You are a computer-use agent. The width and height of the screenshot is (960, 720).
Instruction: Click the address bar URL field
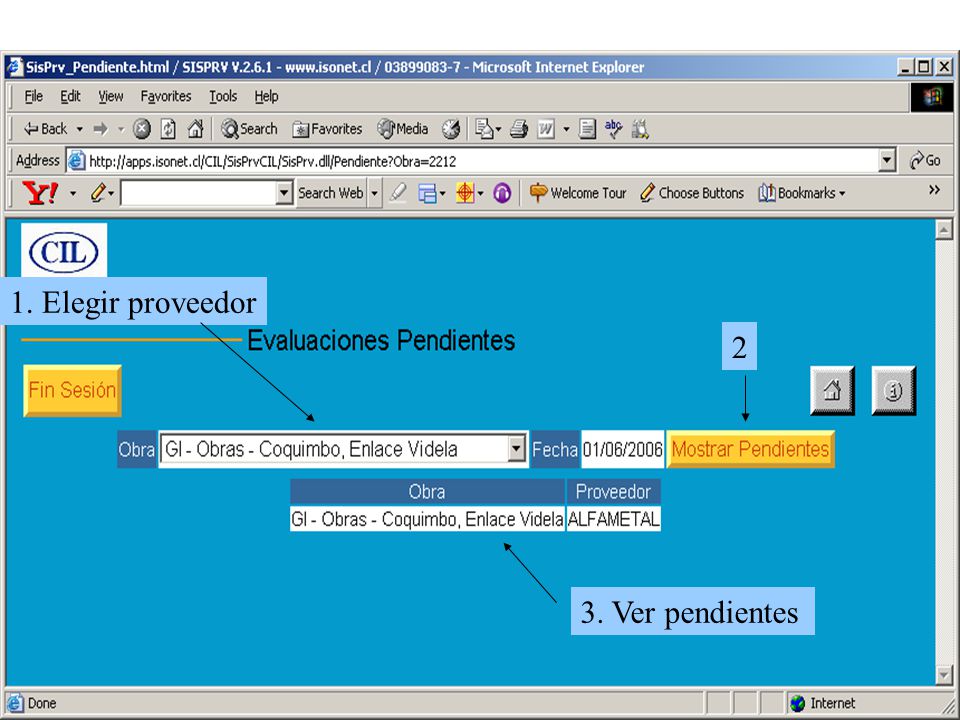point(473,162)
